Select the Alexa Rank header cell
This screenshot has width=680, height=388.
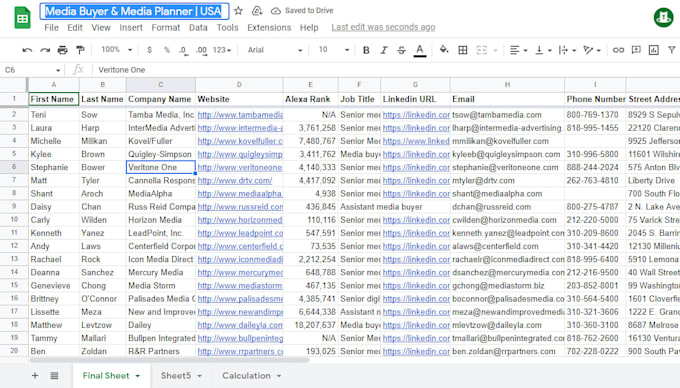[x=310, y=99]
